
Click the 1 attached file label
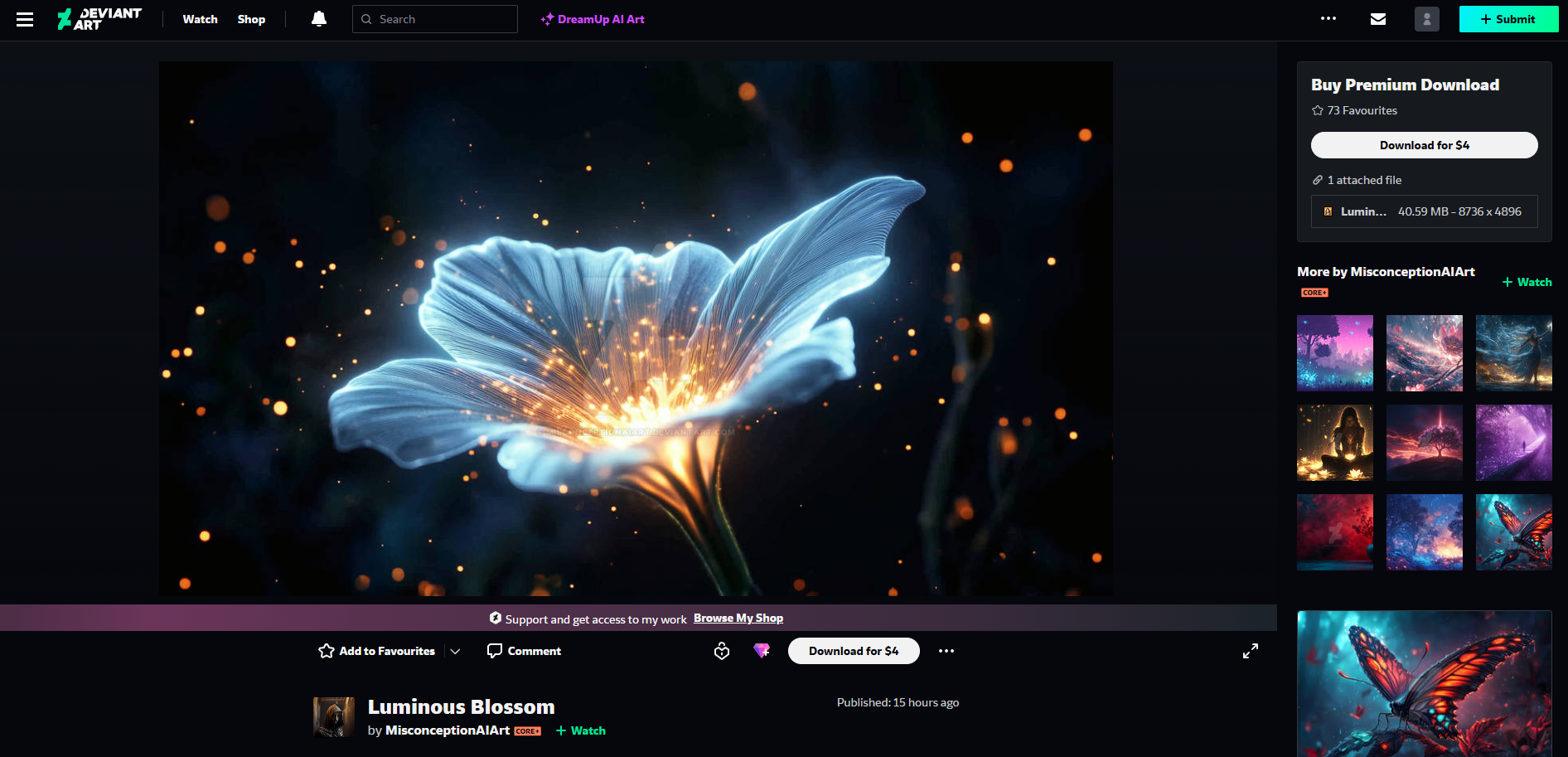pyautogui.click(x=1357, y=180)
